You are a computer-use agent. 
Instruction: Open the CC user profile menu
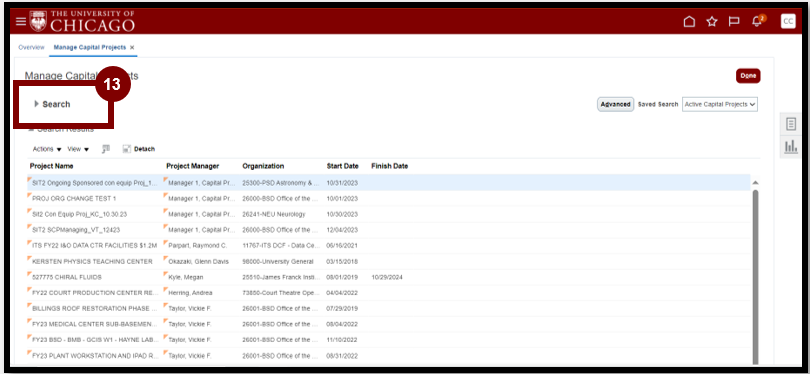tap(788, 21)
